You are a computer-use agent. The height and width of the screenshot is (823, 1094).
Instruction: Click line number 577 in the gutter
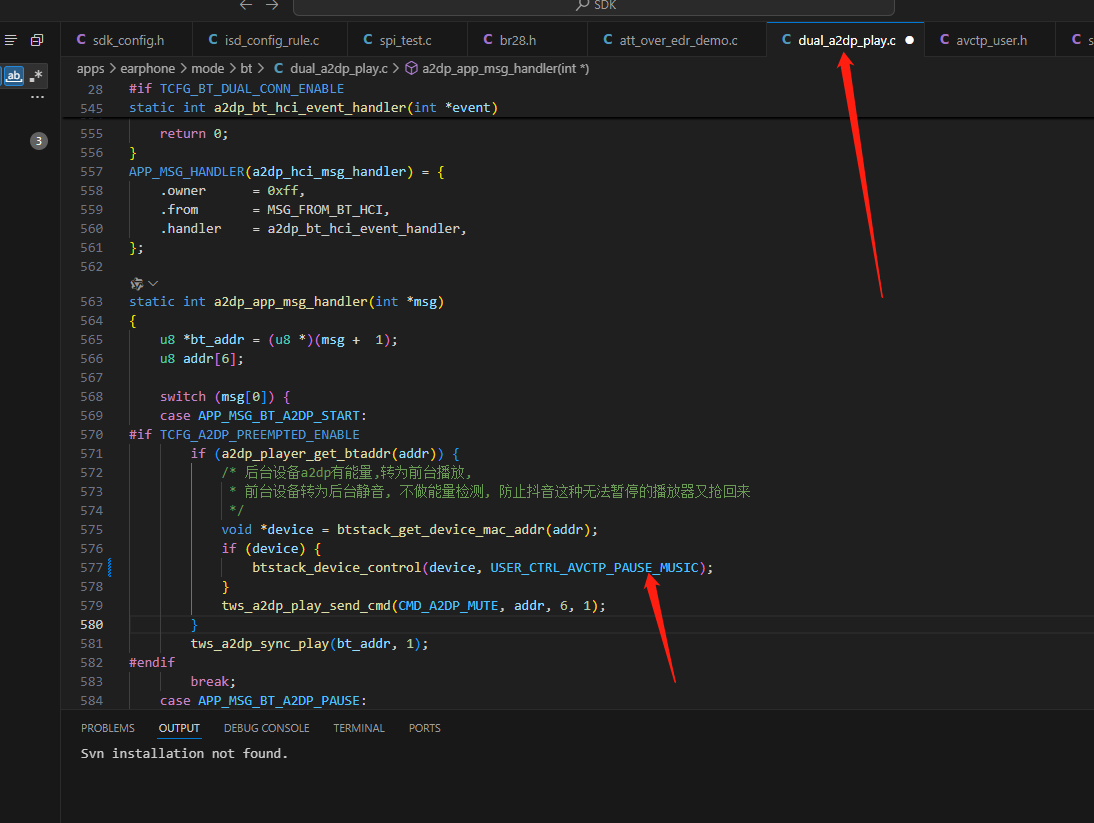point(91,568)
